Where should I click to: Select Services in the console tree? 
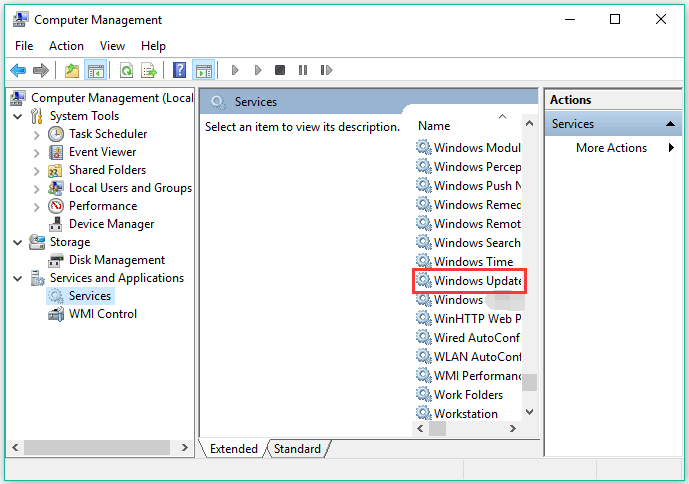(x=90, y=296)
